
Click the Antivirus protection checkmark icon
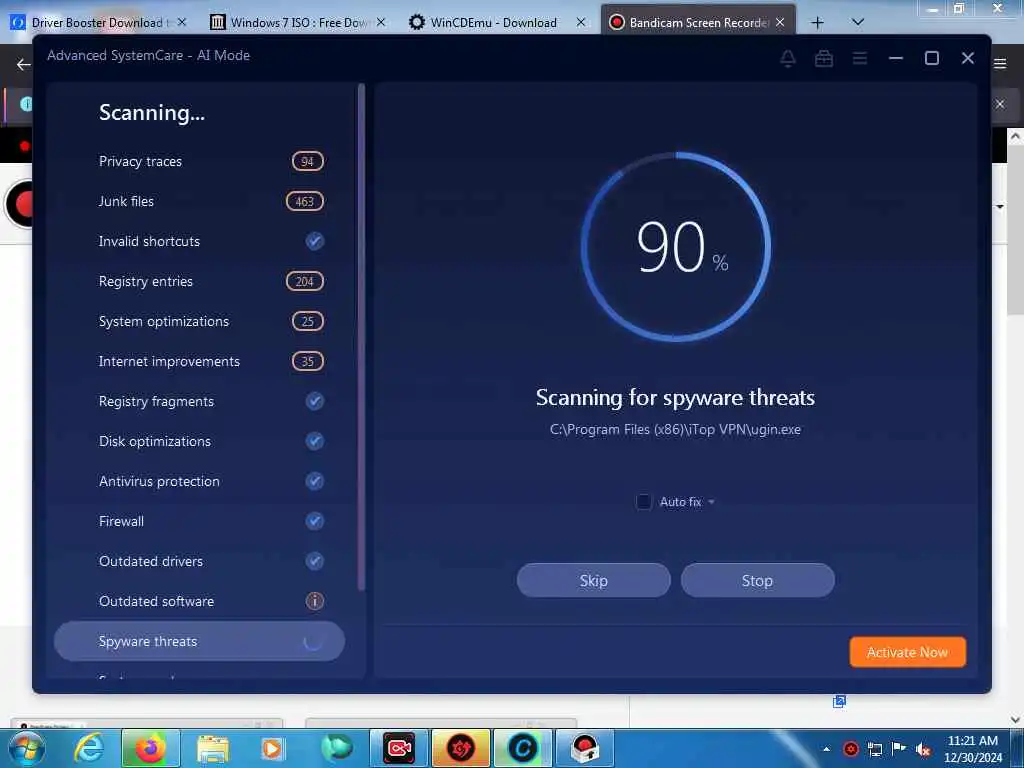click(315, 481)
